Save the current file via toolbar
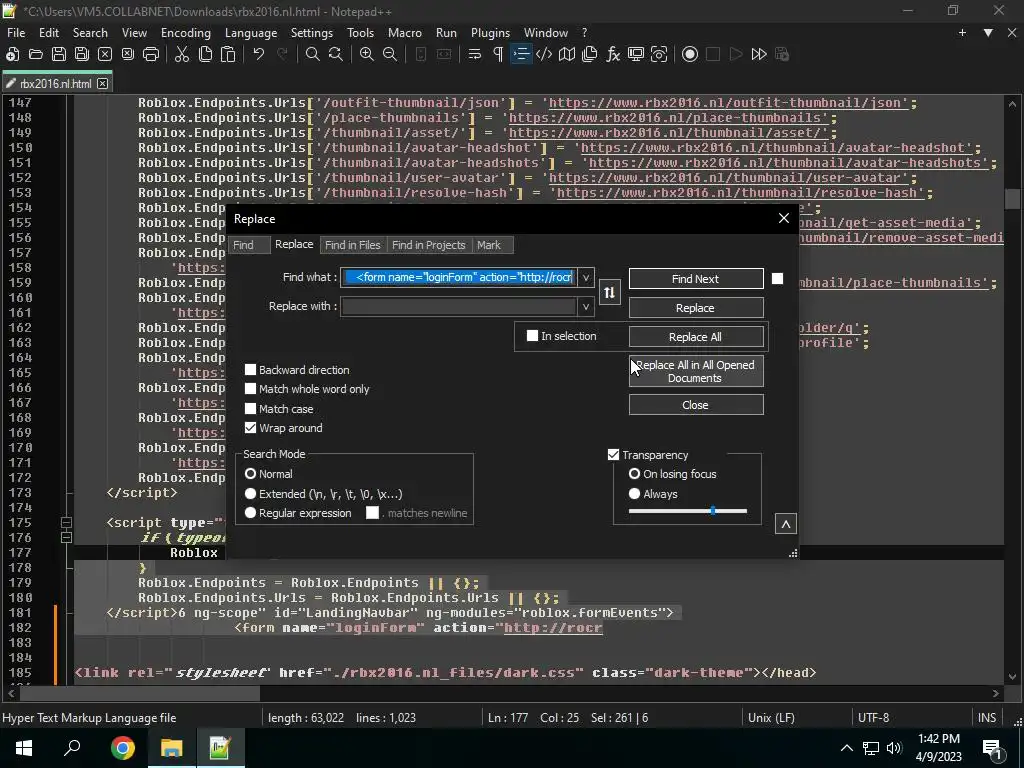The width and height of the screenshot is (1024, 768). 59,54
